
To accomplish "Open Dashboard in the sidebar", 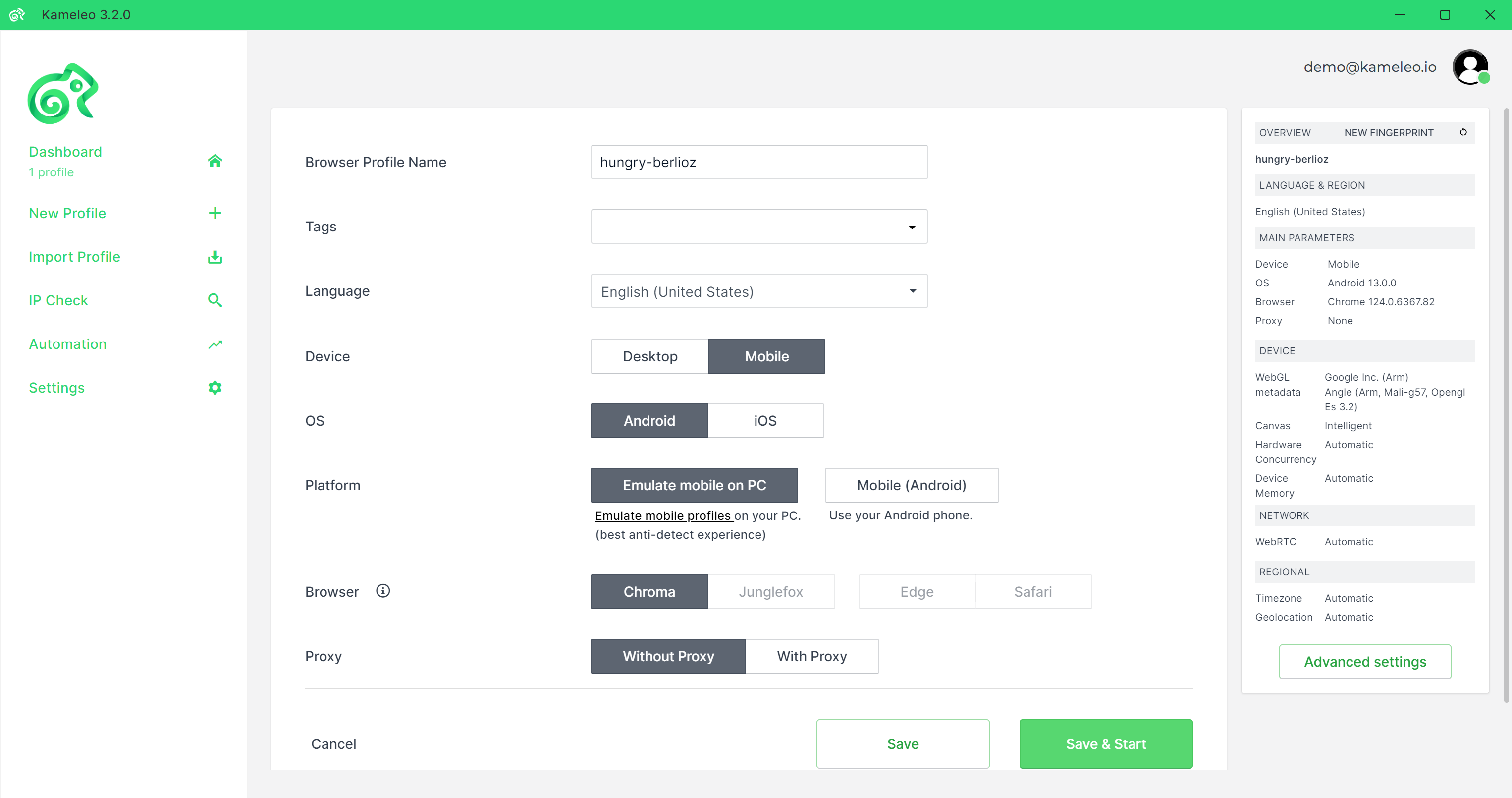I will click(65, 152).
